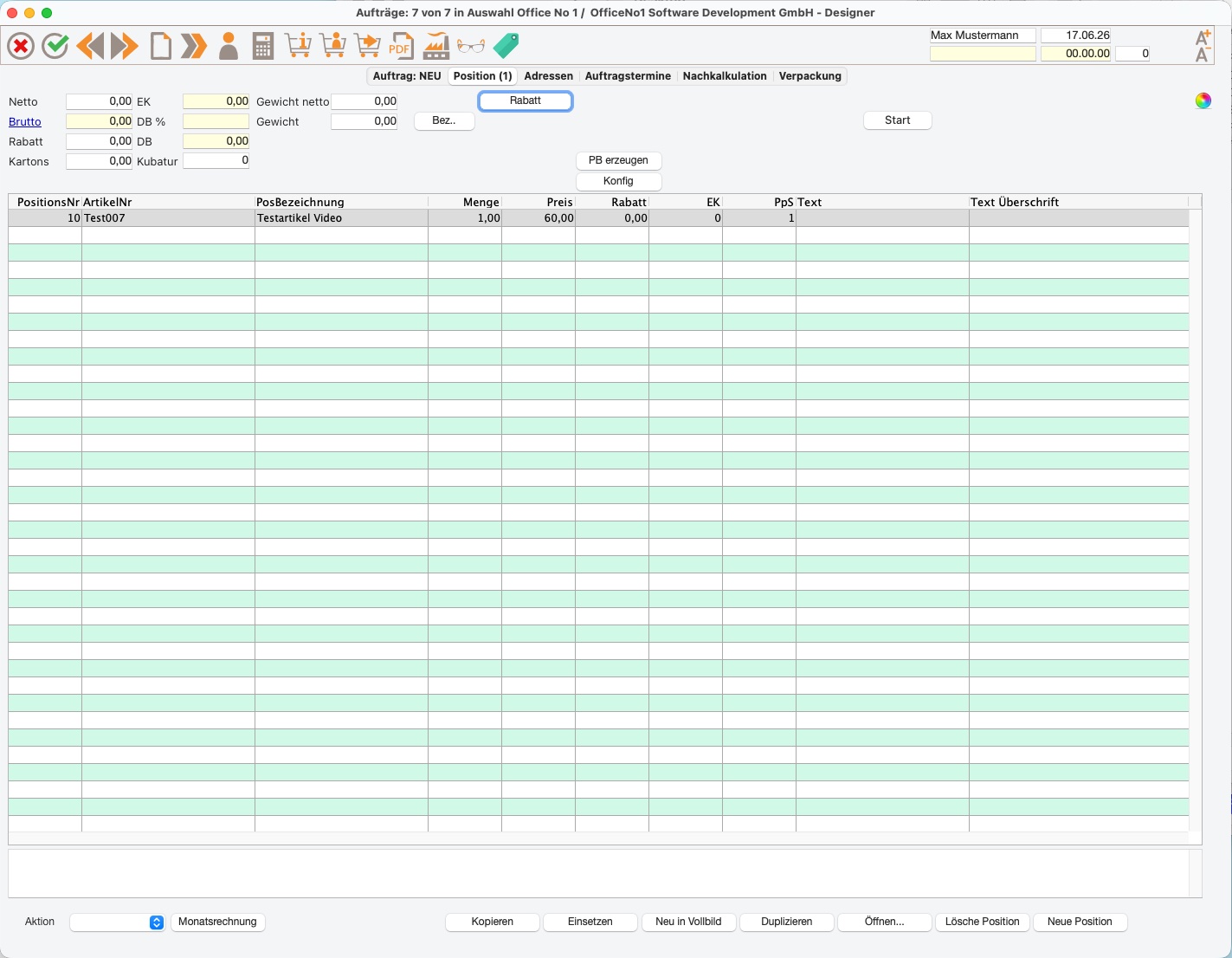This screenshot has height=958, width=1232.
Task: Click the 17.06.26 date field
Action: point(1076,36)
